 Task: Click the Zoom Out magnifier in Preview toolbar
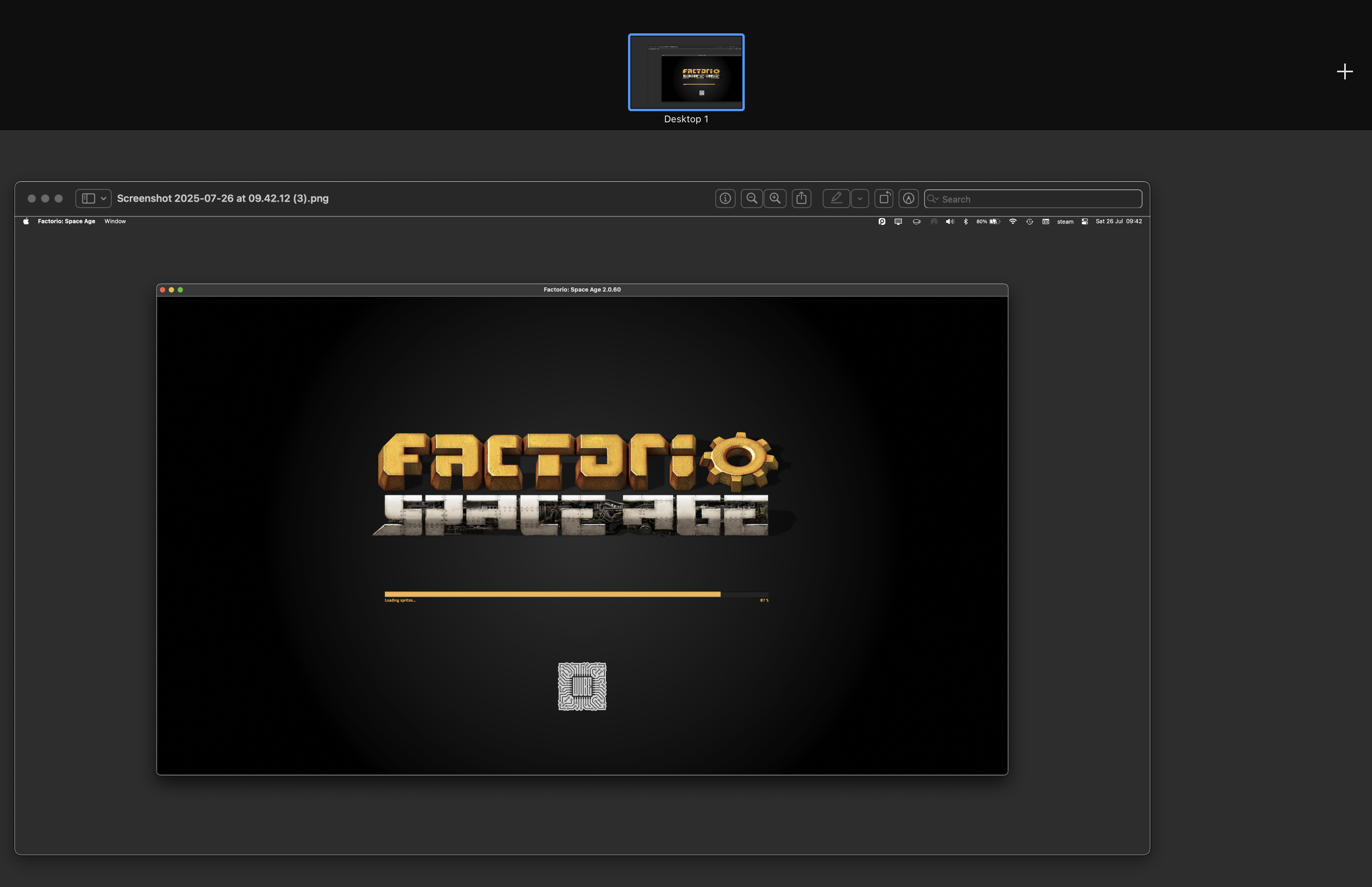(752, 198)
